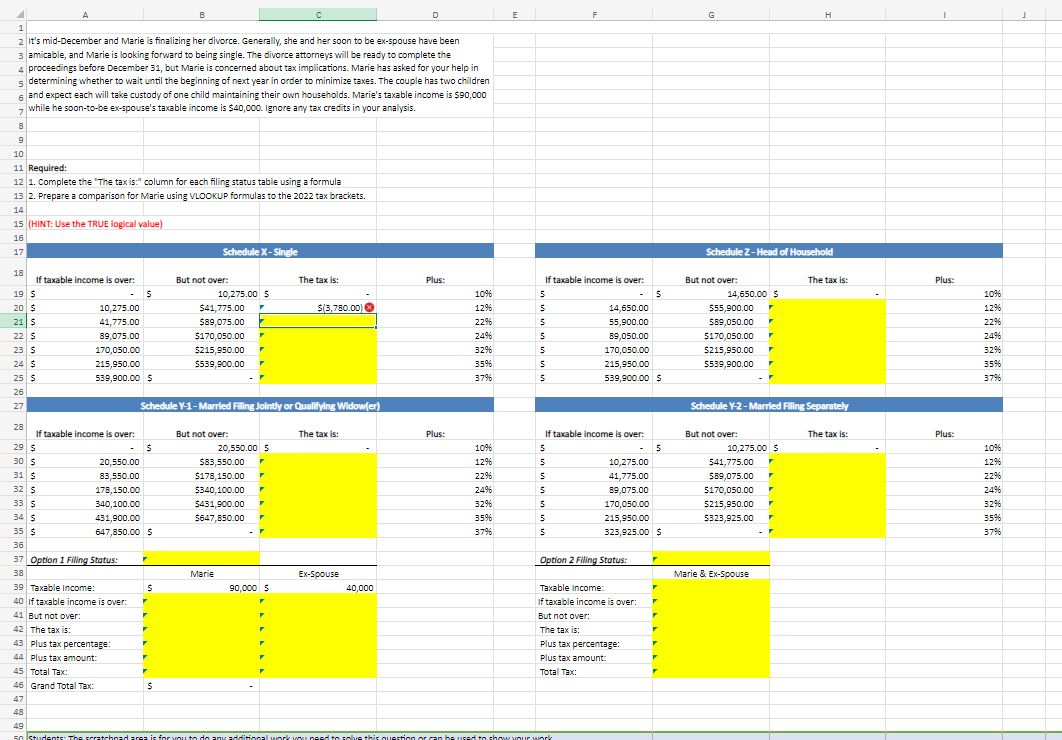The height and width of the screenshot is (740, 1062).
Task: Click cell G34 showing $323,925.00
Action: tap(711, 518)
